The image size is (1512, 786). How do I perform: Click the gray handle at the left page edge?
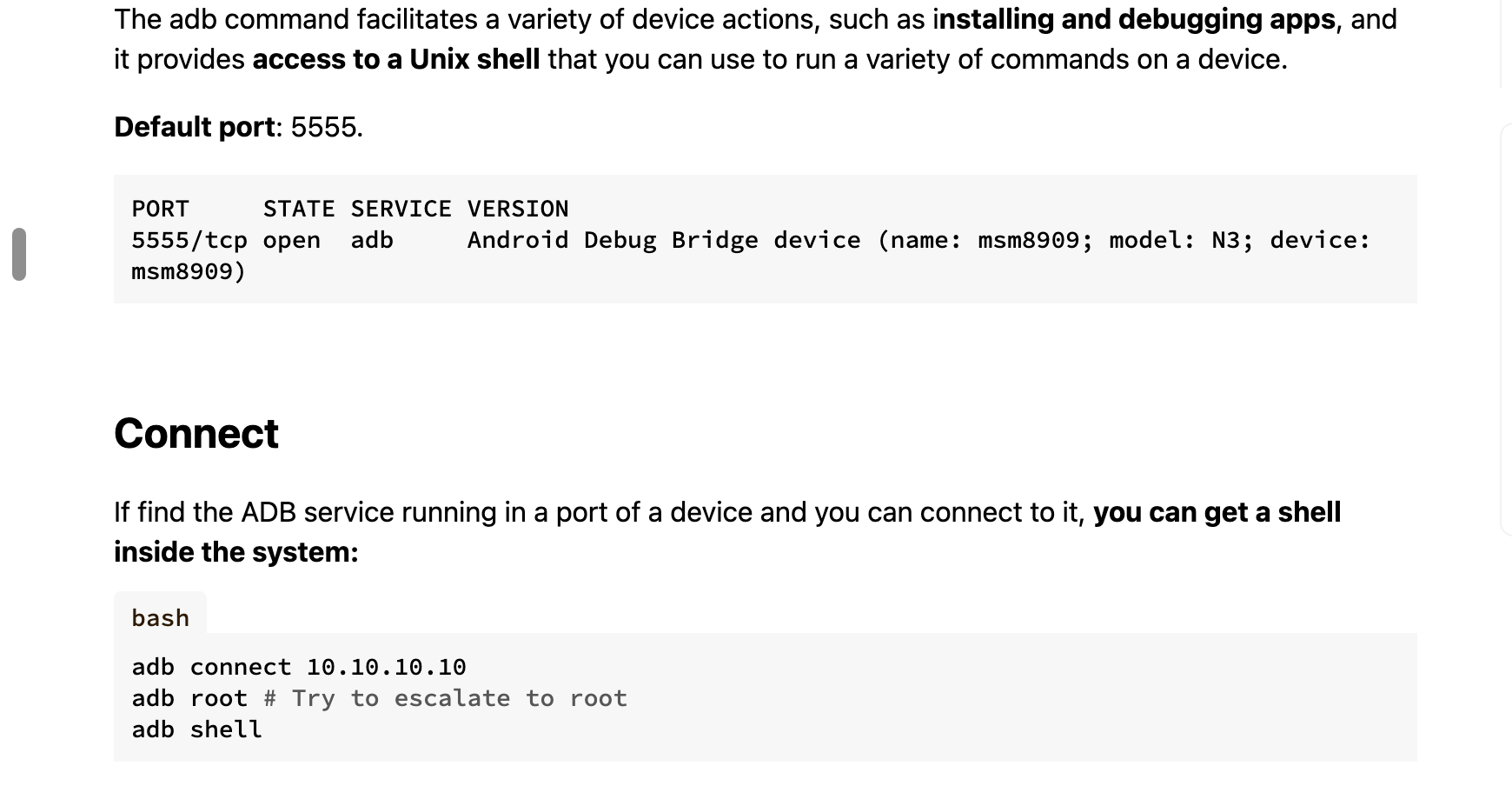click(x=19, y=254)
